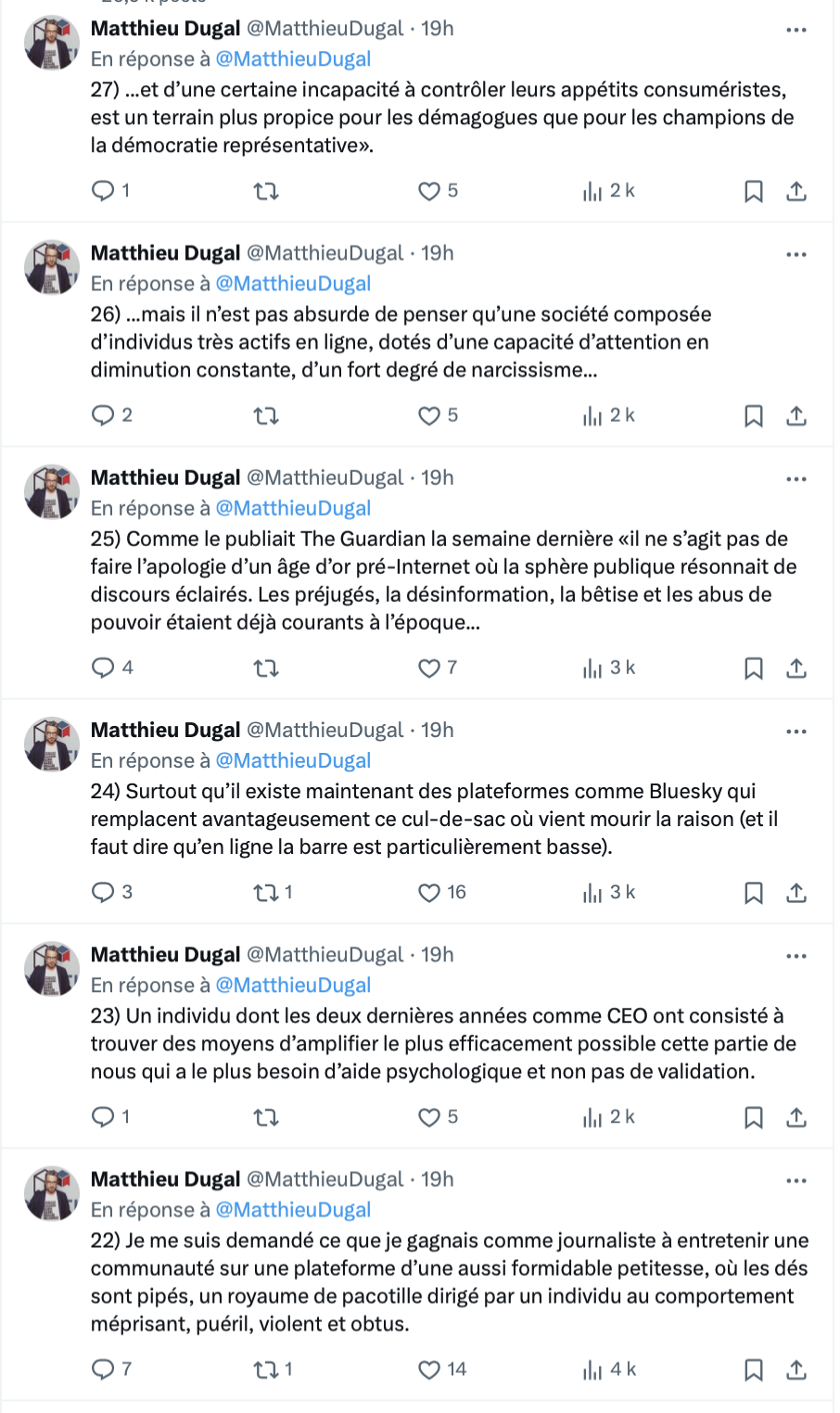Open Matthieu Dugal name on tweet 23
The height and width of the screenshot is (1413, 840).
[x=166, y=955]
